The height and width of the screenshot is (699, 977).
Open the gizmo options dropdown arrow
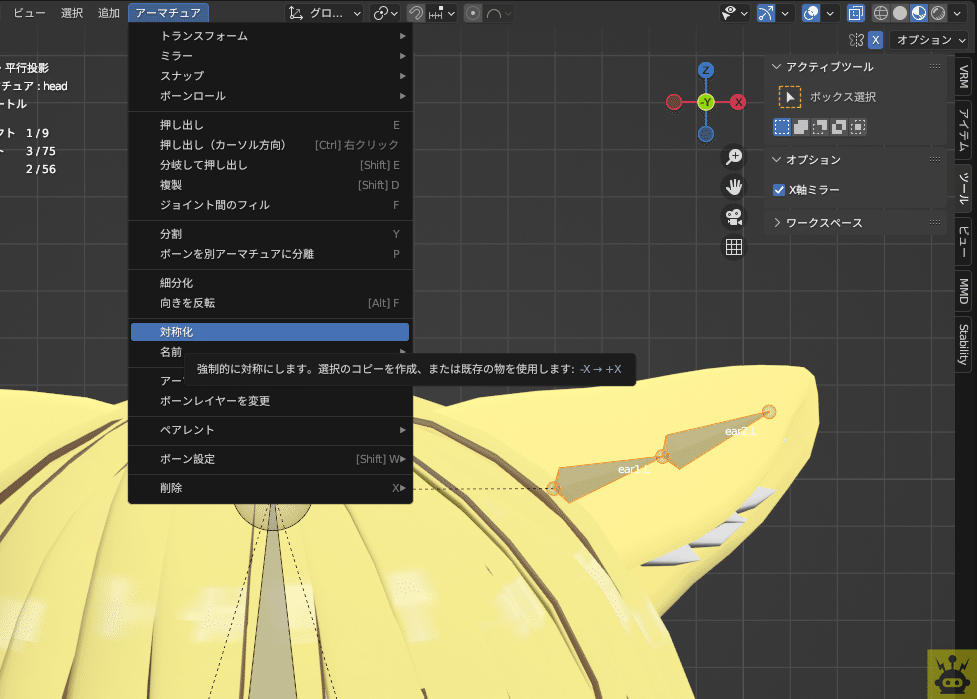785,13
